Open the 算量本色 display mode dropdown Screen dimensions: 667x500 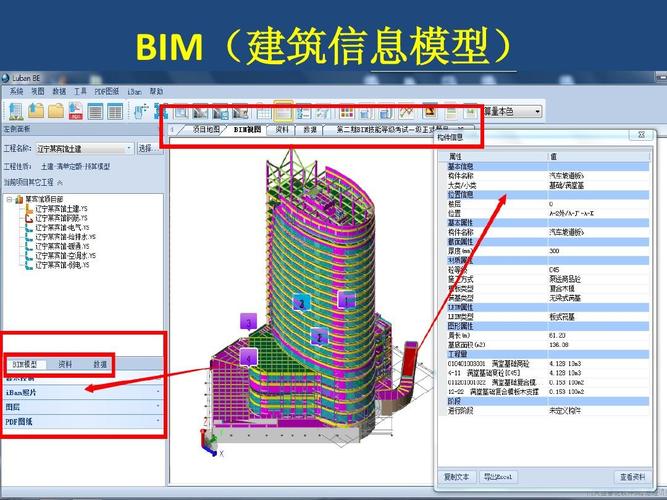tap(512, 111)
